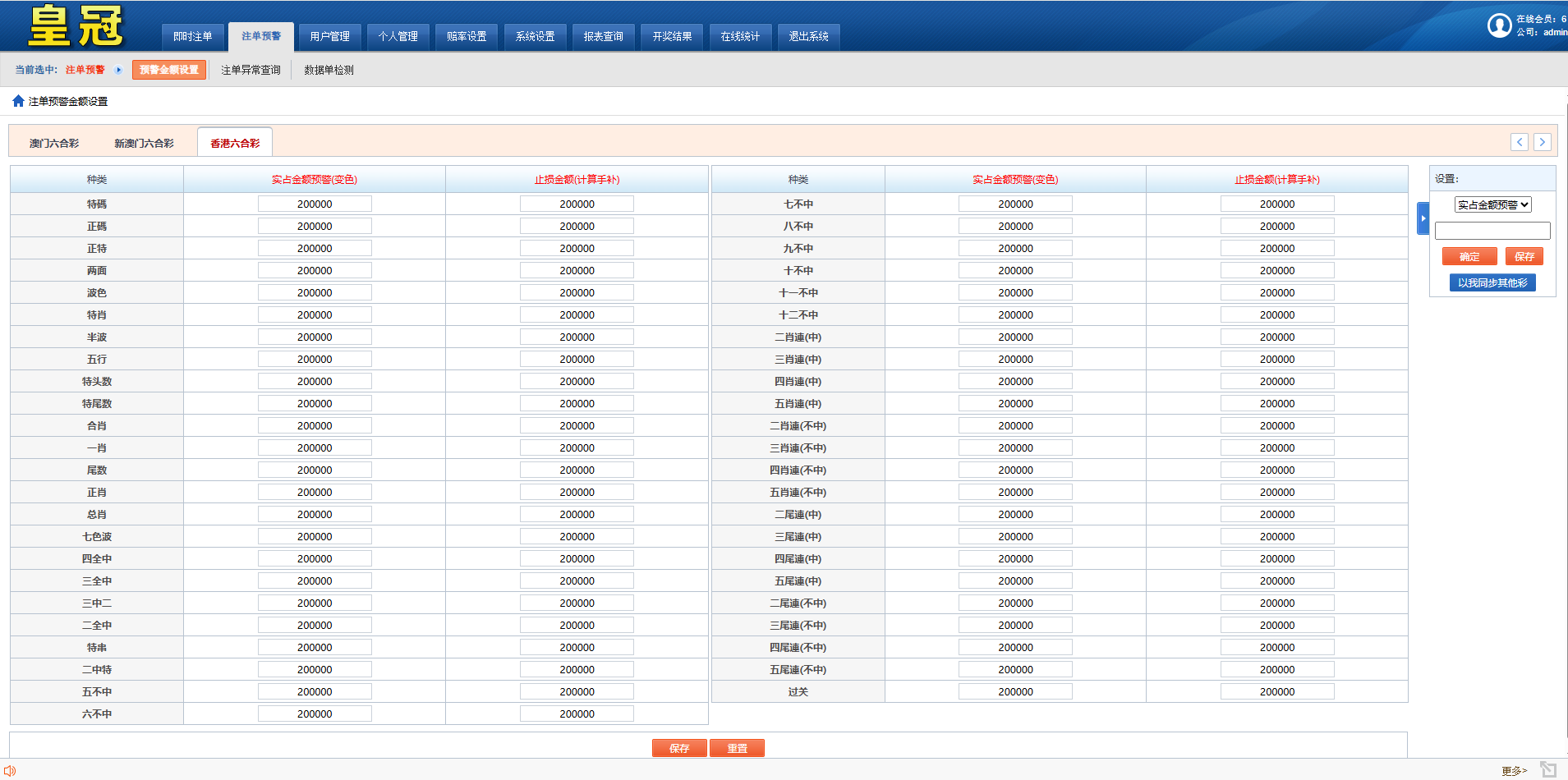Click the empty input field in 设置 panel
Screen dimensions: 1568x780
1492,231
